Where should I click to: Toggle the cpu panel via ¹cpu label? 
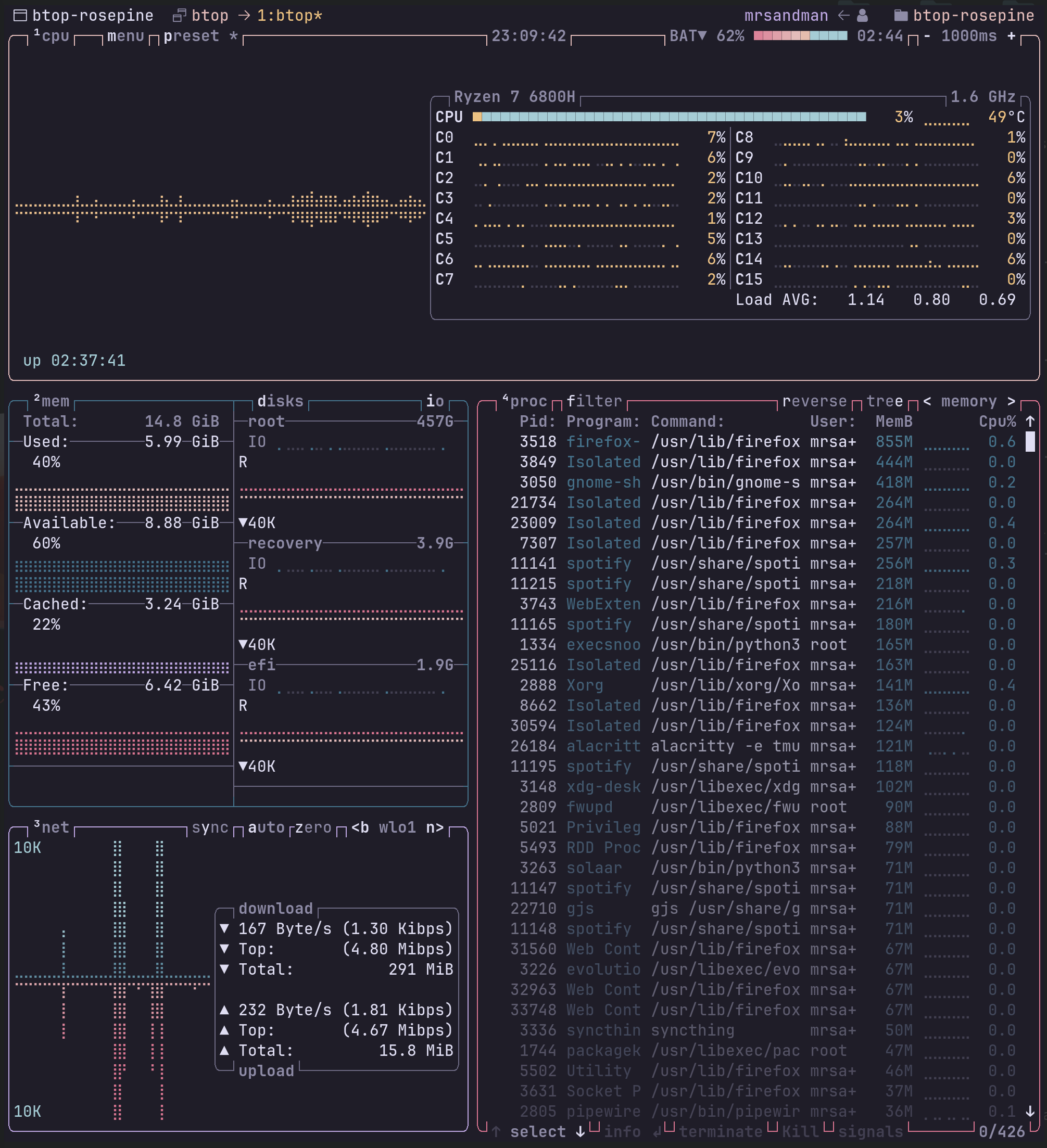(53, 35)
